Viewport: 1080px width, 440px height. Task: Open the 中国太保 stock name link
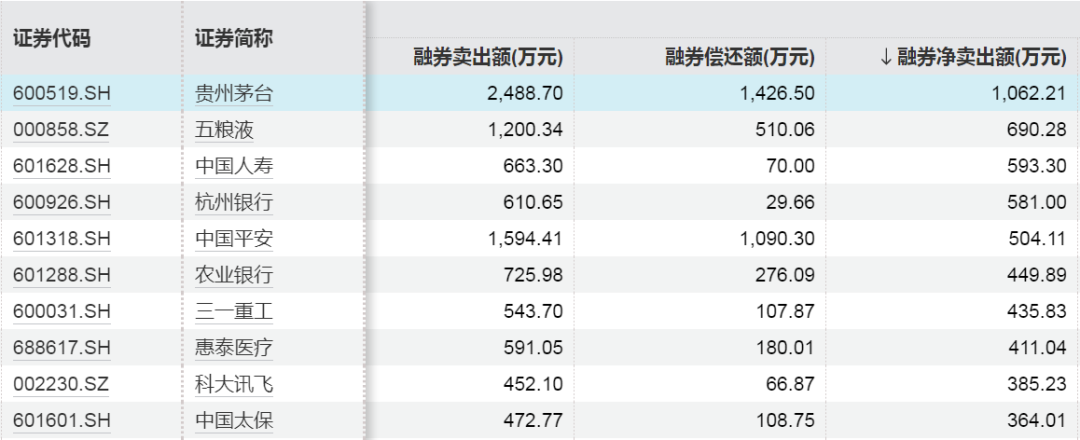(234, 419)
